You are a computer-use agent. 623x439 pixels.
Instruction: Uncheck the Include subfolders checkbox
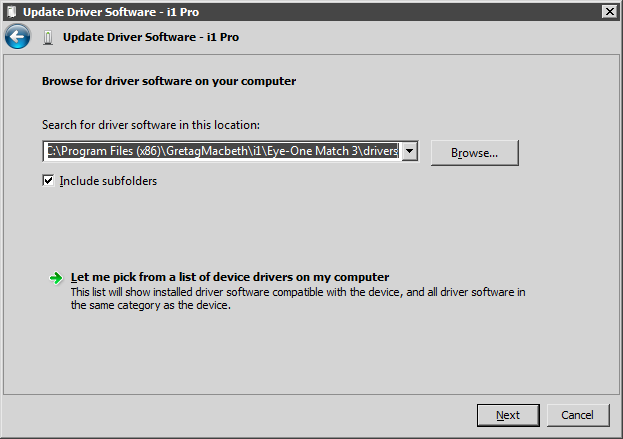[48, 181]
